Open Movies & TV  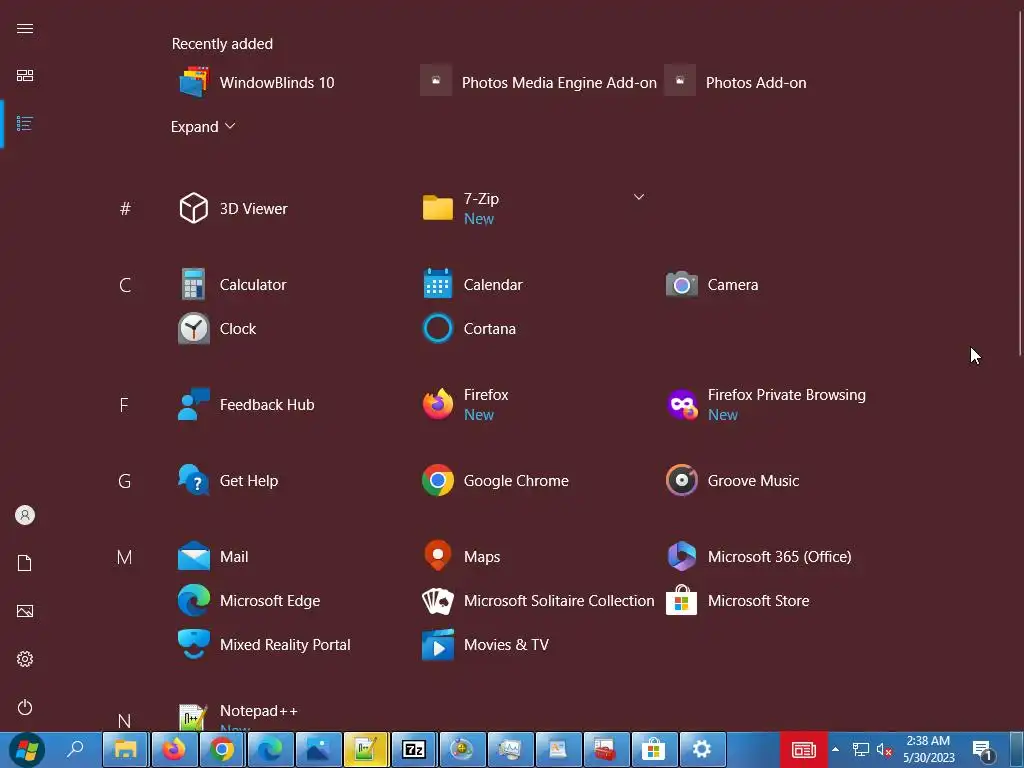pos(486,645)
